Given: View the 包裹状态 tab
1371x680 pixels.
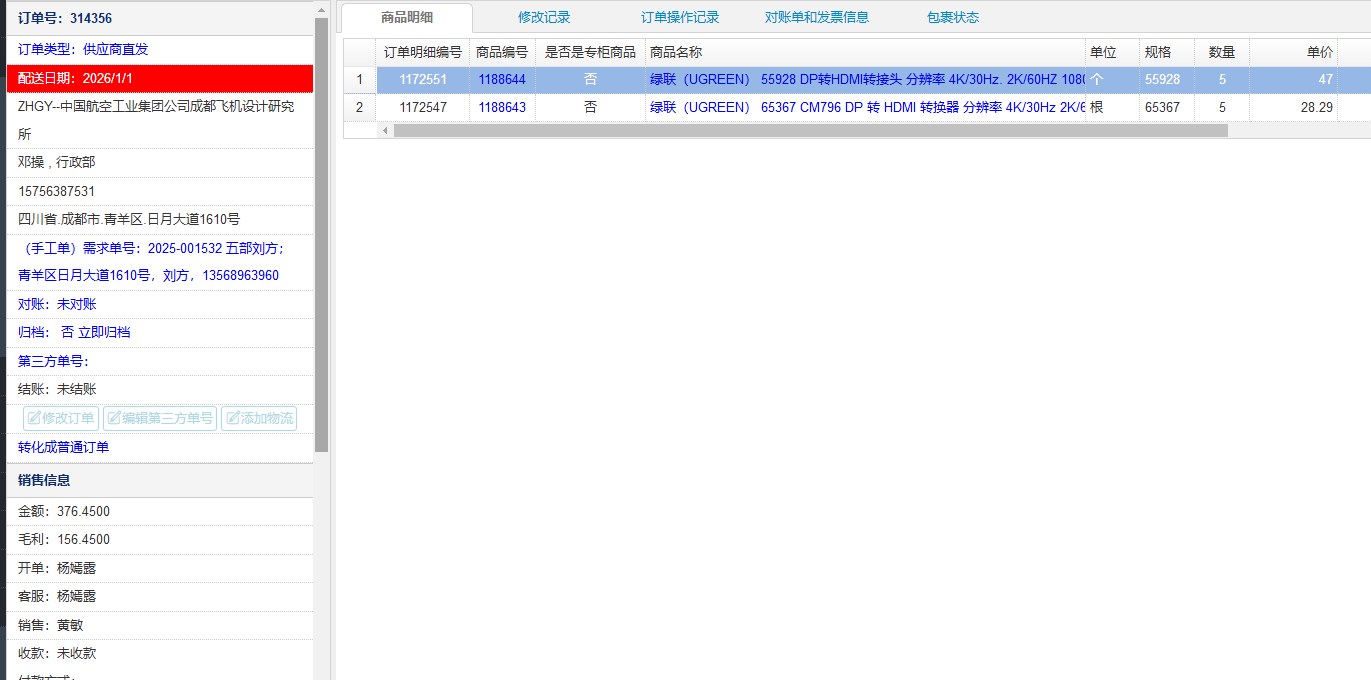Looking at the screenshot, I should tap(953, 17).
